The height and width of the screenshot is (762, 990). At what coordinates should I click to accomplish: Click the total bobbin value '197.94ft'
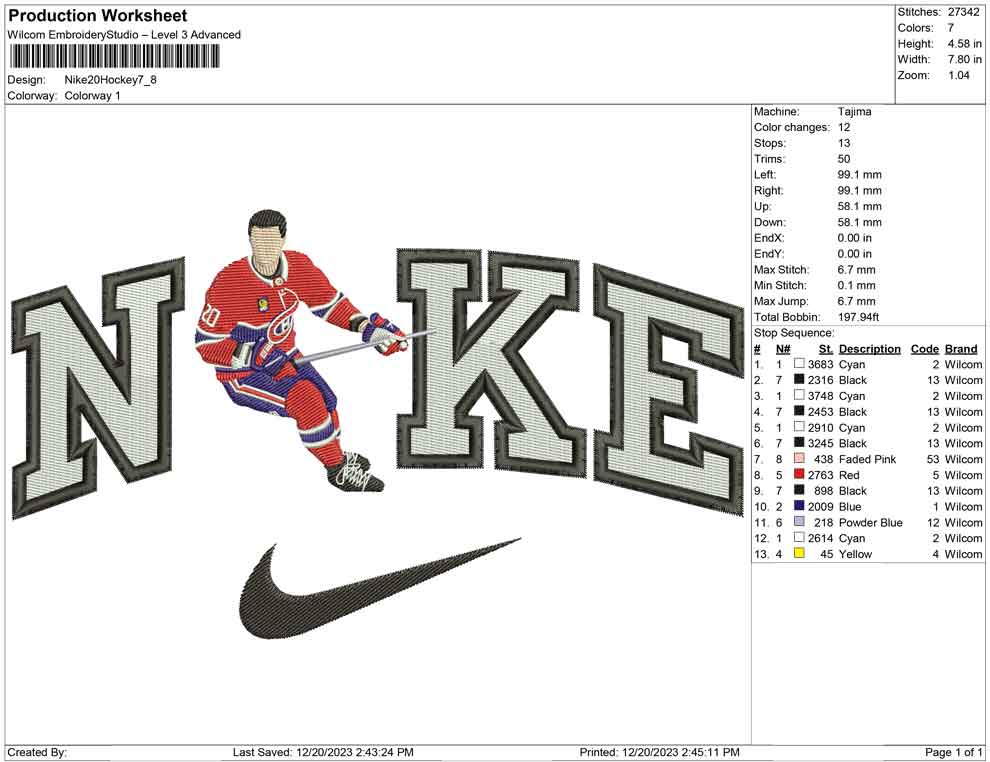858,317
